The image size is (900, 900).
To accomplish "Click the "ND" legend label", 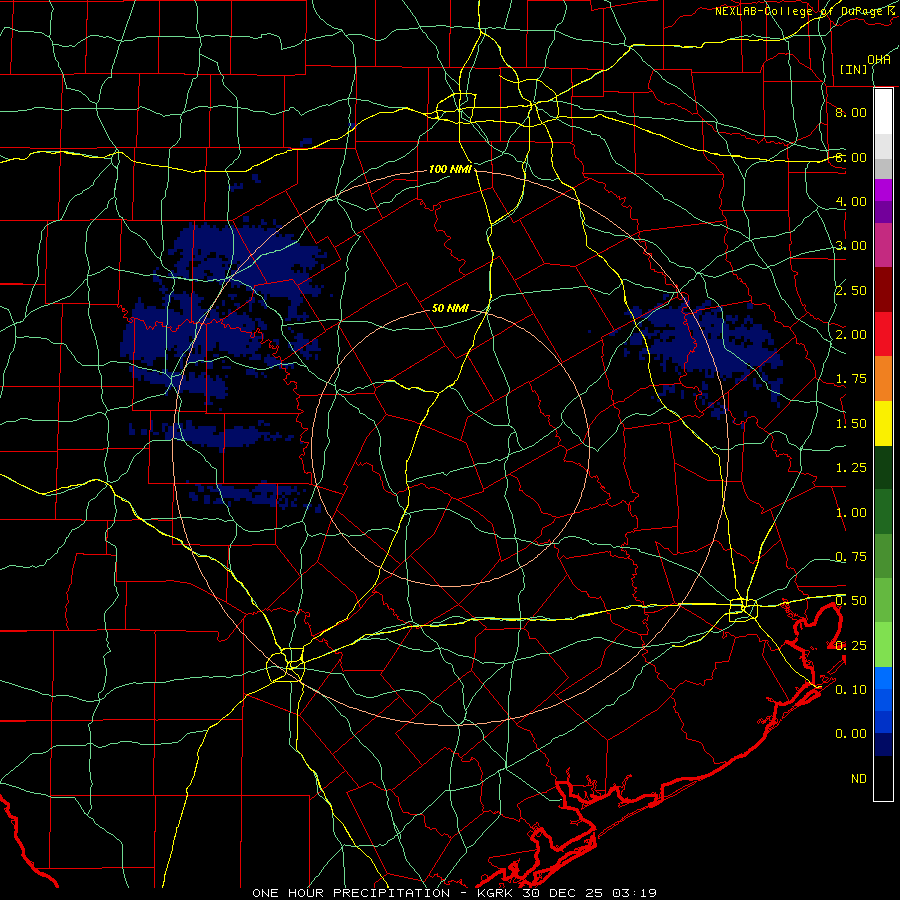I will coord(859,779).
